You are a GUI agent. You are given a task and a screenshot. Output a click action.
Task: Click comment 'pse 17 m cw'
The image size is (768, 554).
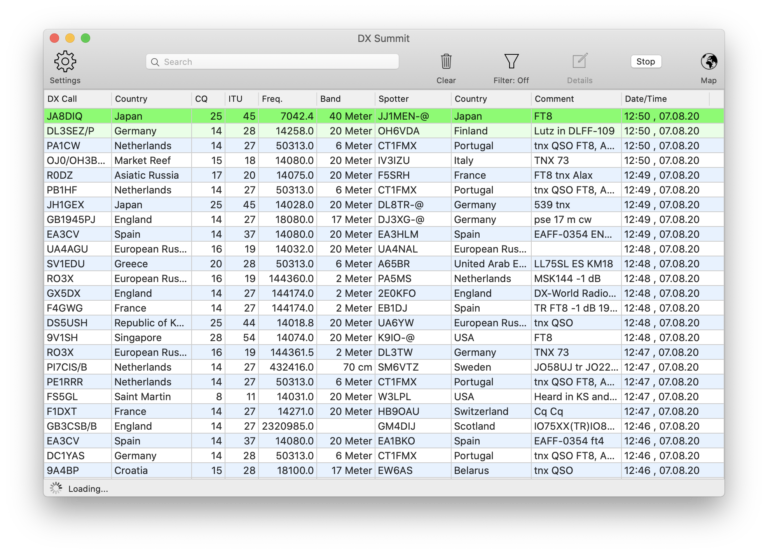pyautogui.click(x=562, y=219)
